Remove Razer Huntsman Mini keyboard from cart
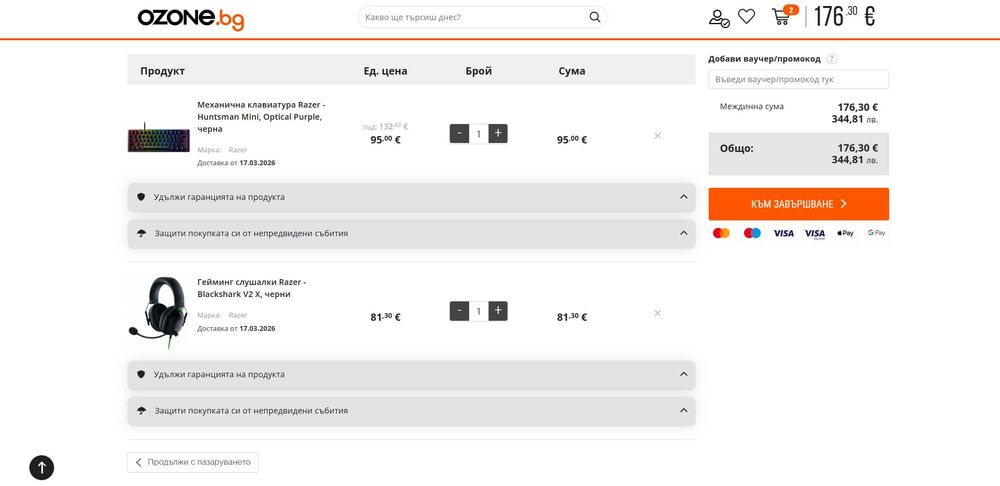 click(658, 136)
